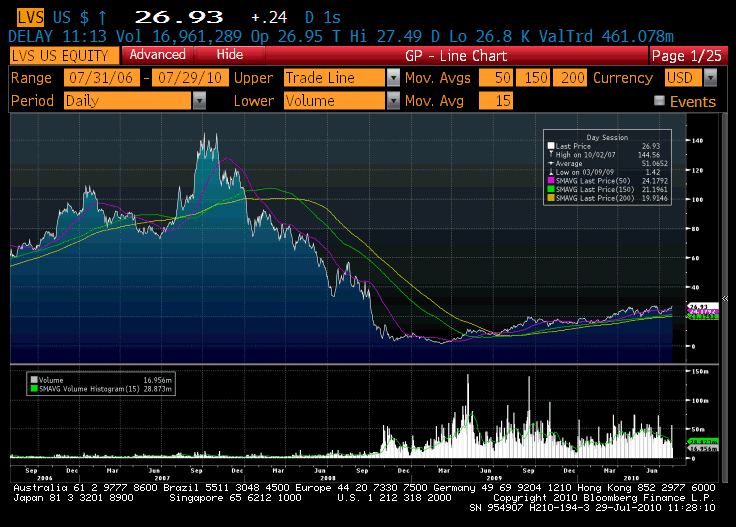Click the yellow SMAVG (200) legend swatch
The image size is (736, 527).
coord(551,198)
